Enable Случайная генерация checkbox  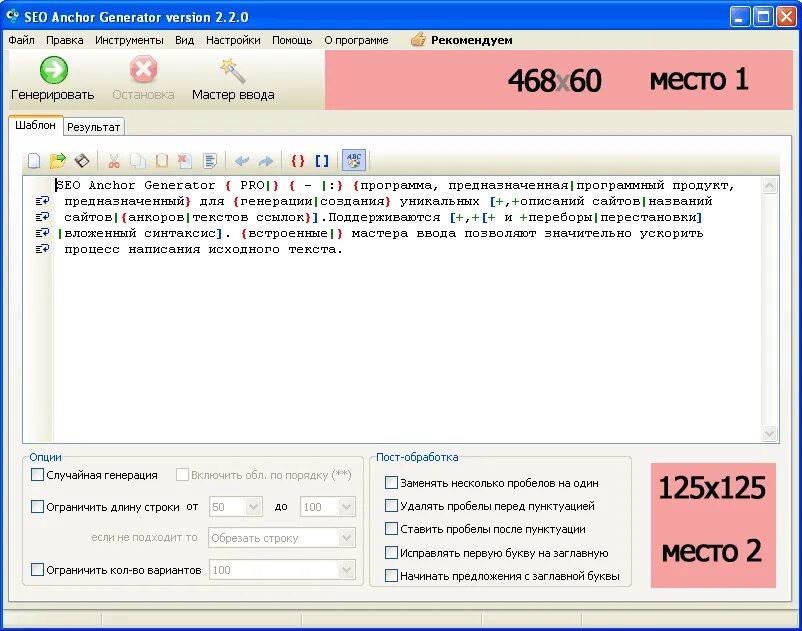pyautogui.click(x=37, y=475)
